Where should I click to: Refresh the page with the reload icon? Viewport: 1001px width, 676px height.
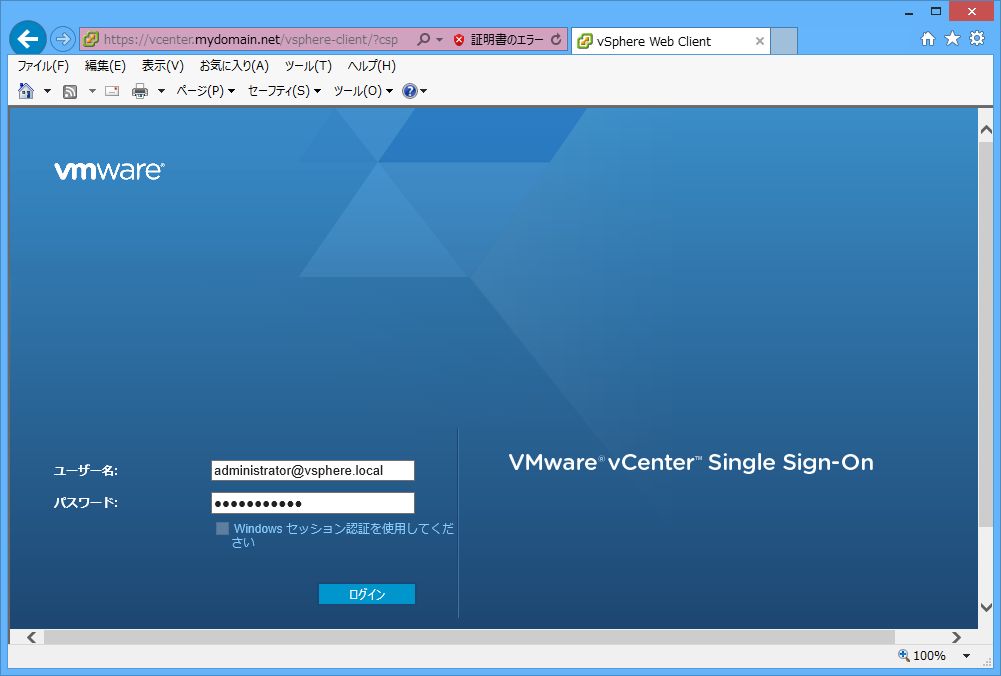556,40
